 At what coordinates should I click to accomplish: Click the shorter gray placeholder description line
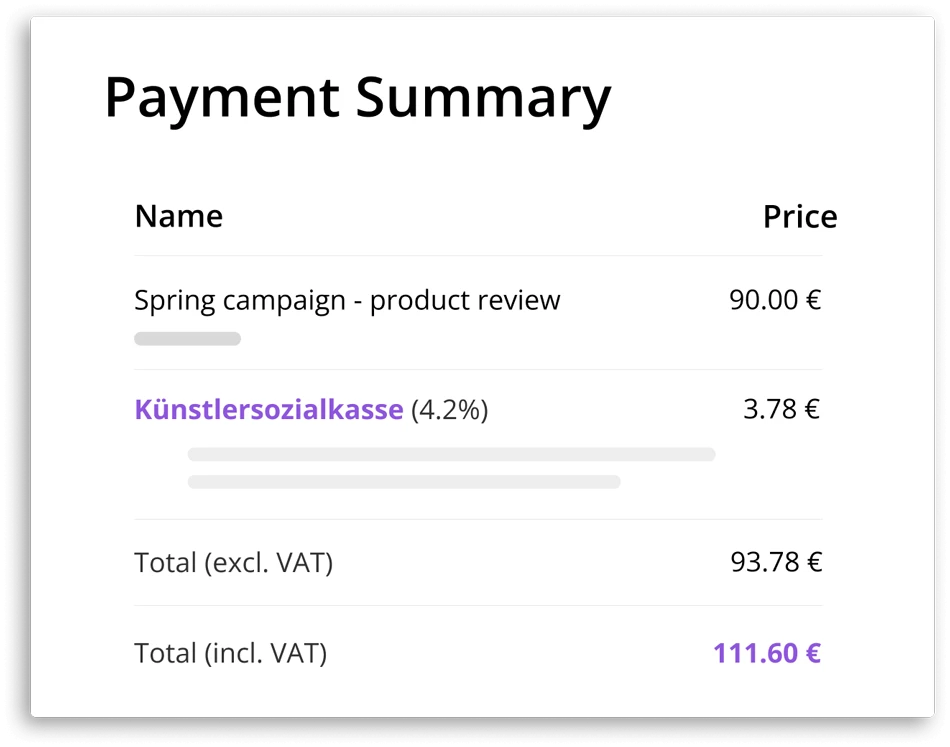(x=404, y=482)
